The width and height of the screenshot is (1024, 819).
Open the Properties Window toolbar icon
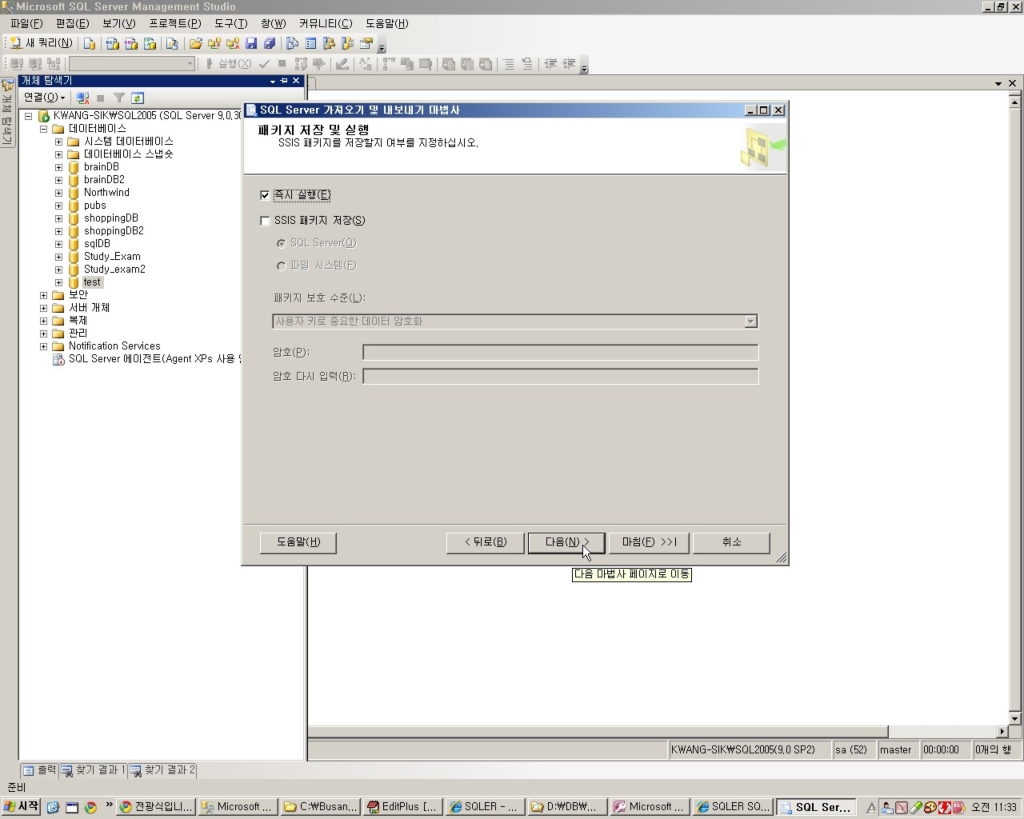pyautogui.click(x=366, y=44)
